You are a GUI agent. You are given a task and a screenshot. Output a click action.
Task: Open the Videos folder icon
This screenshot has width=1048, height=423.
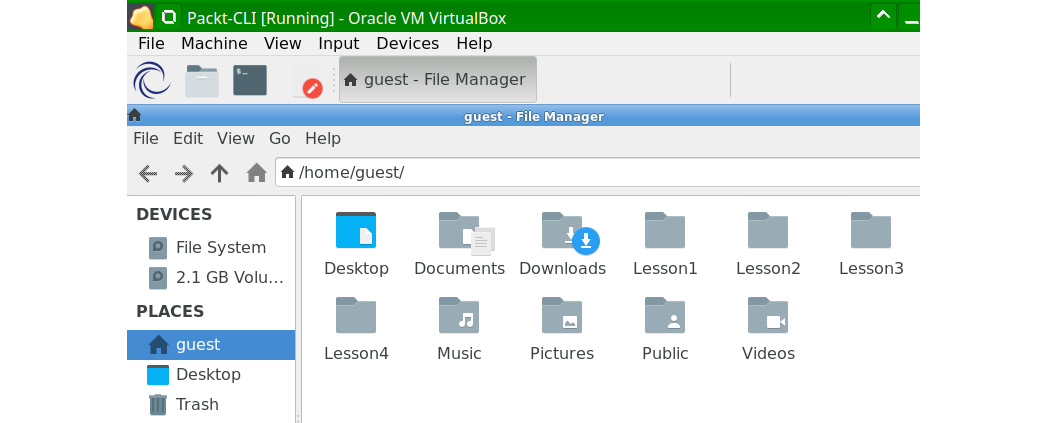[x=768, y=317]
